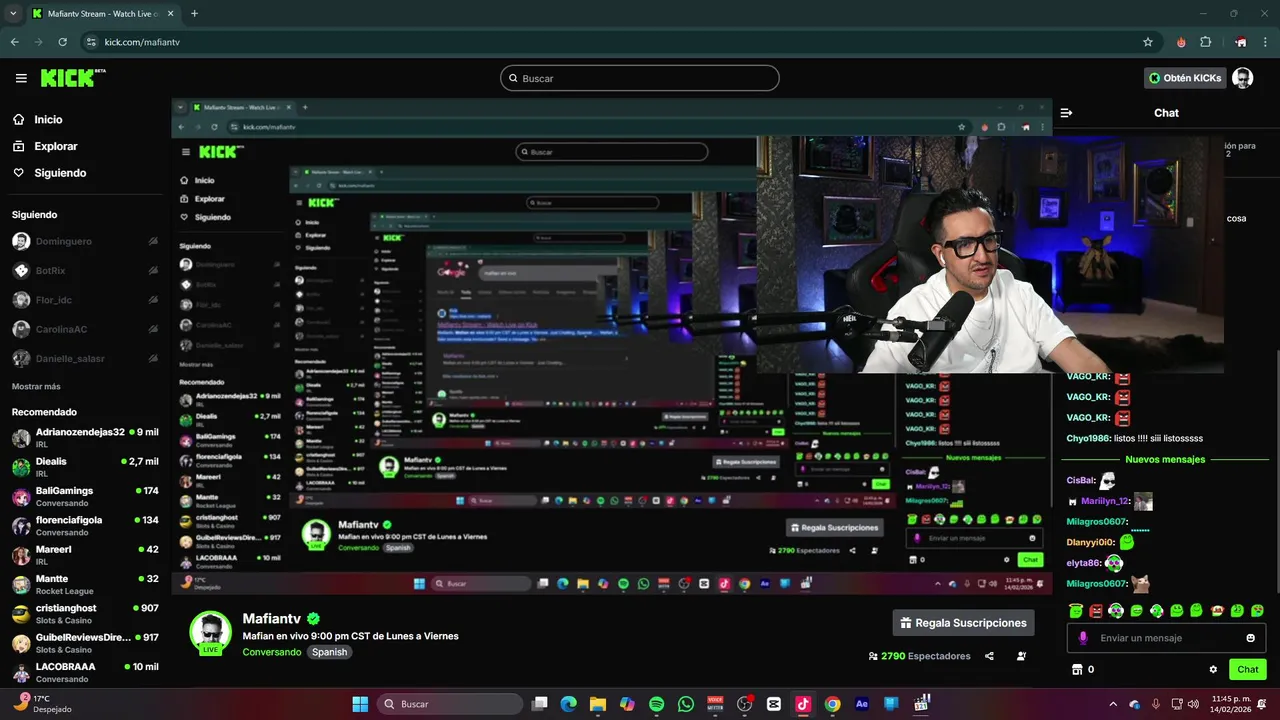1280x720 pixels.
Task: Open After Effects from the taskbar
Action: [861, 704]
